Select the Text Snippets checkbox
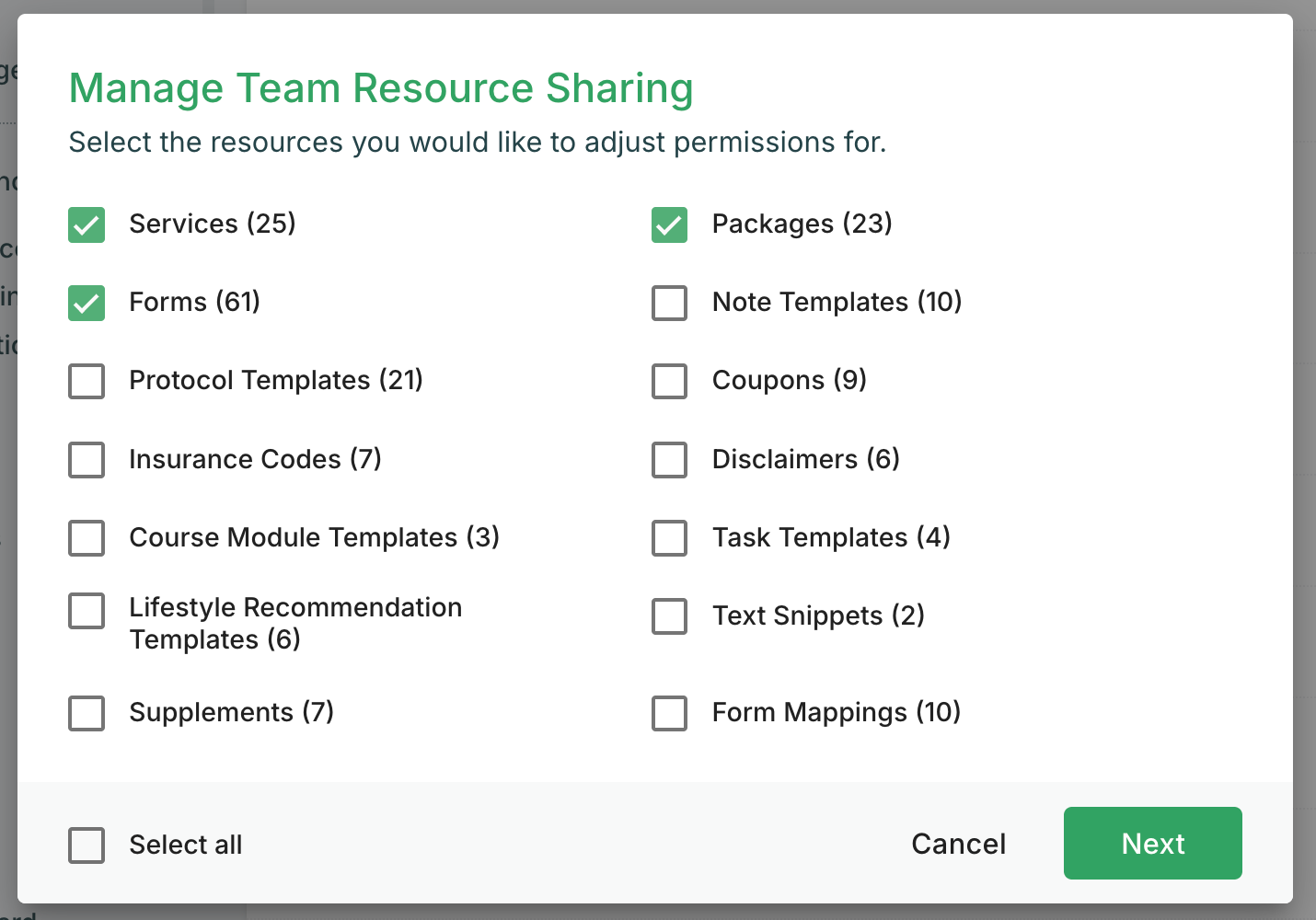1316x920 pixels. tap(669, 616)
